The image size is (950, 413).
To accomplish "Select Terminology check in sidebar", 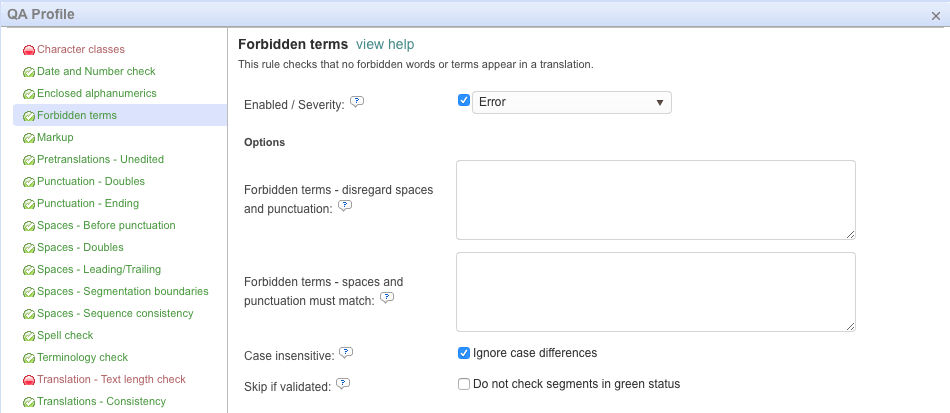I will coord(82,358).
